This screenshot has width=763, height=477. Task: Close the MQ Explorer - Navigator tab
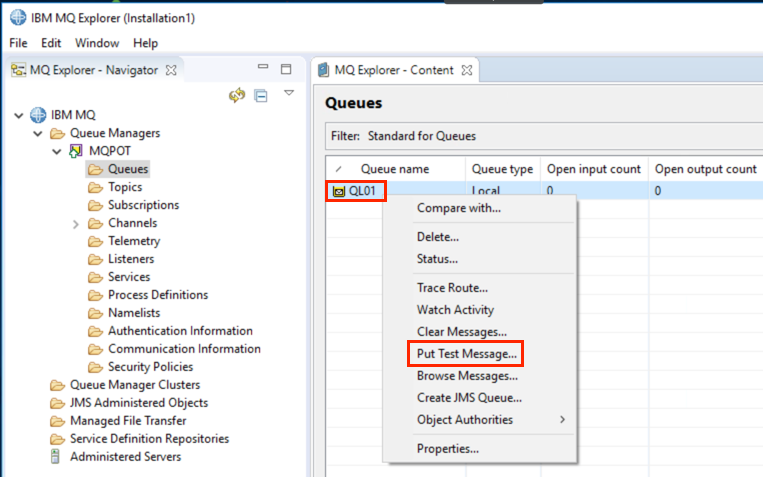coord(171,70)
